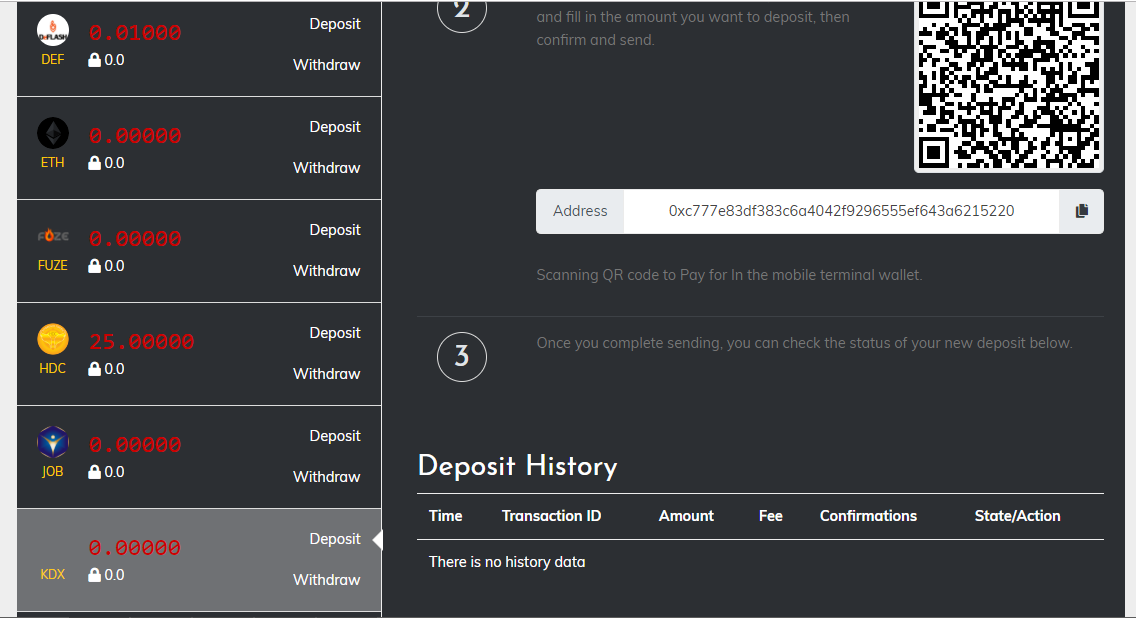Click the State/Action column header
This screenshot has height=618, width=1136.
click(1017, 516)
